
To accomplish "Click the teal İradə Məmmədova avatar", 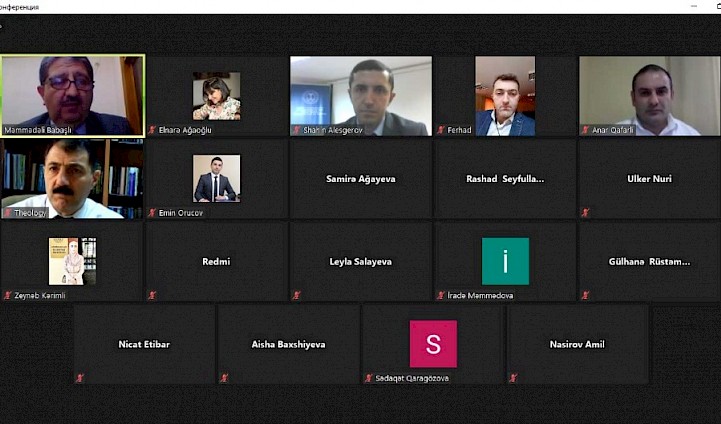I will [x=505, y=261].
